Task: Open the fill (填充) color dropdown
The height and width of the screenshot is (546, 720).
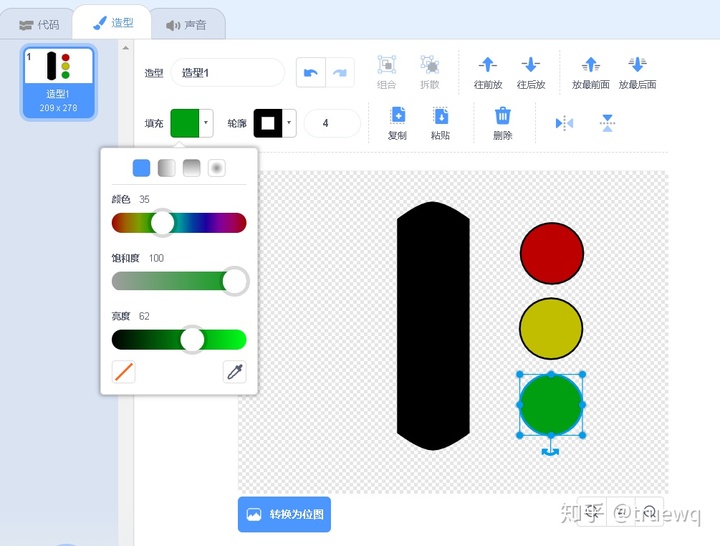Action: (x=206, y=123)
